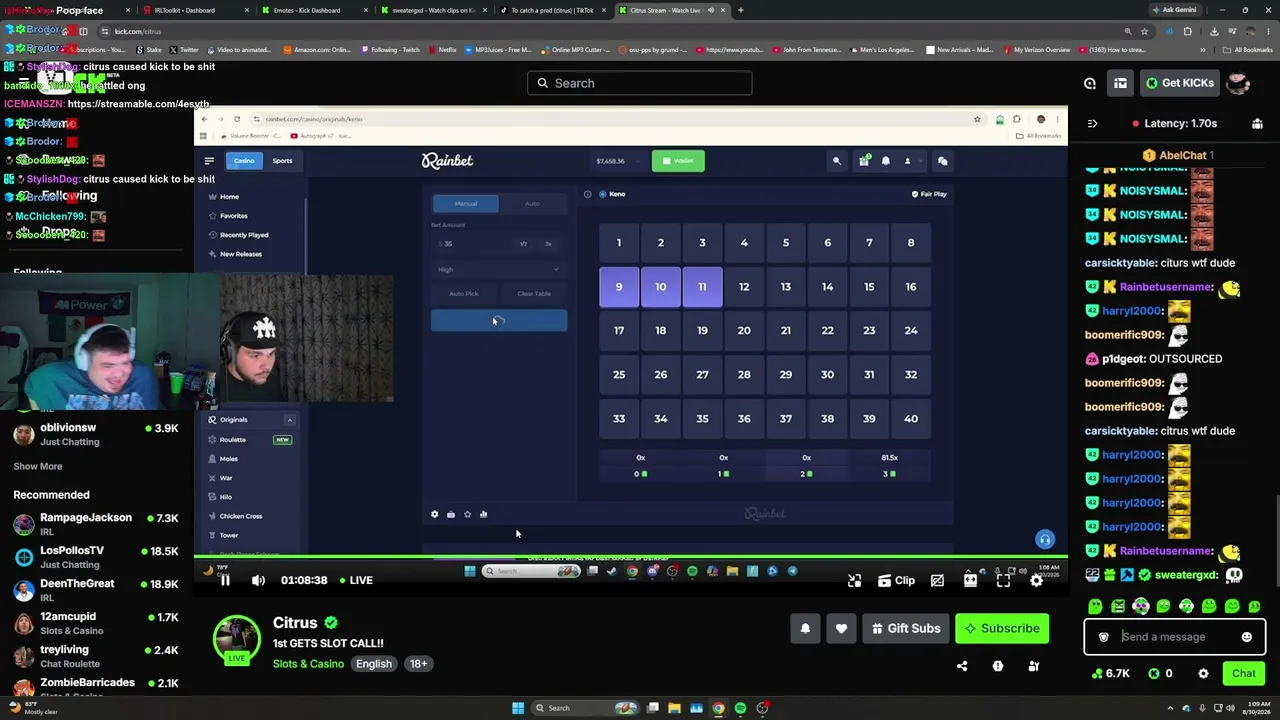Click in the Kick search field
Screen dimensions: 1280x720
click(x=640, y=83)
